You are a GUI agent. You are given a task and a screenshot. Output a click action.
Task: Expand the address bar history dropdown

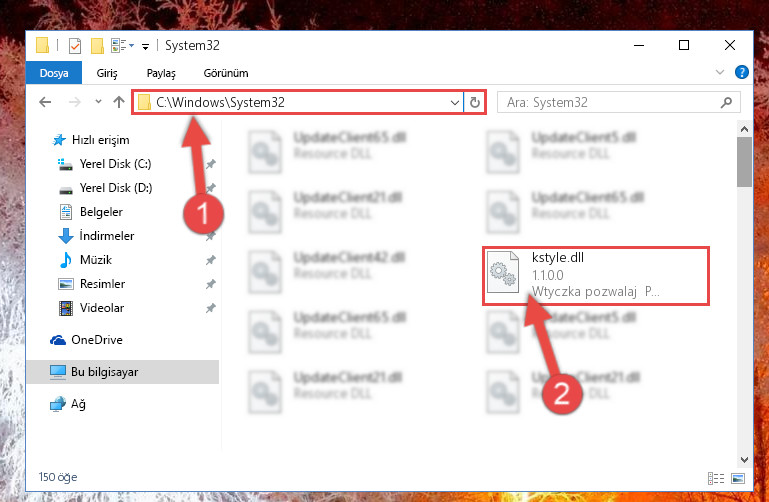[455, 102]
